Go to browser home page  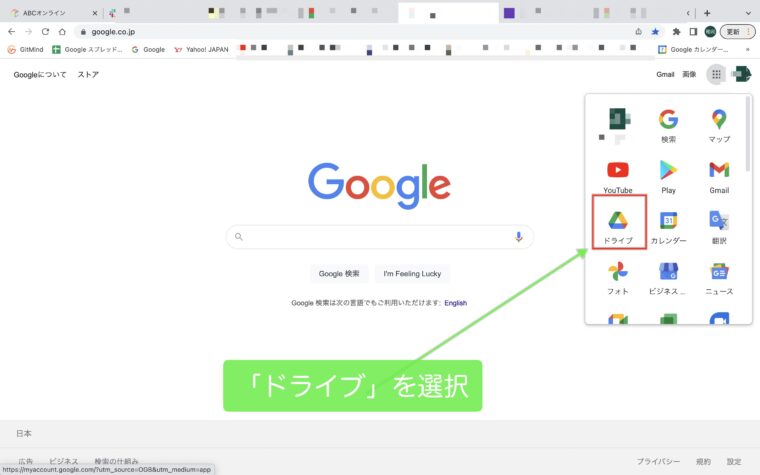tap(62, 32)
